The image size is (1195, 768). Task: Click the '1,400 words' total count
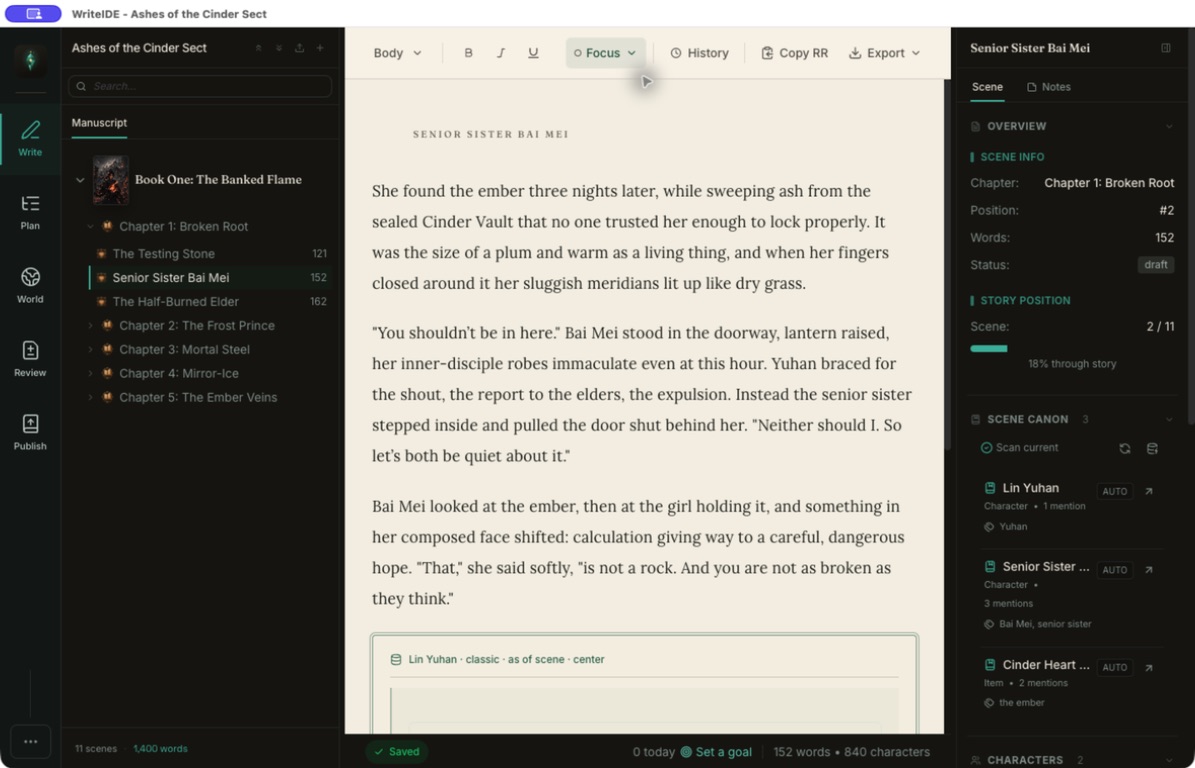pos(160,749)
